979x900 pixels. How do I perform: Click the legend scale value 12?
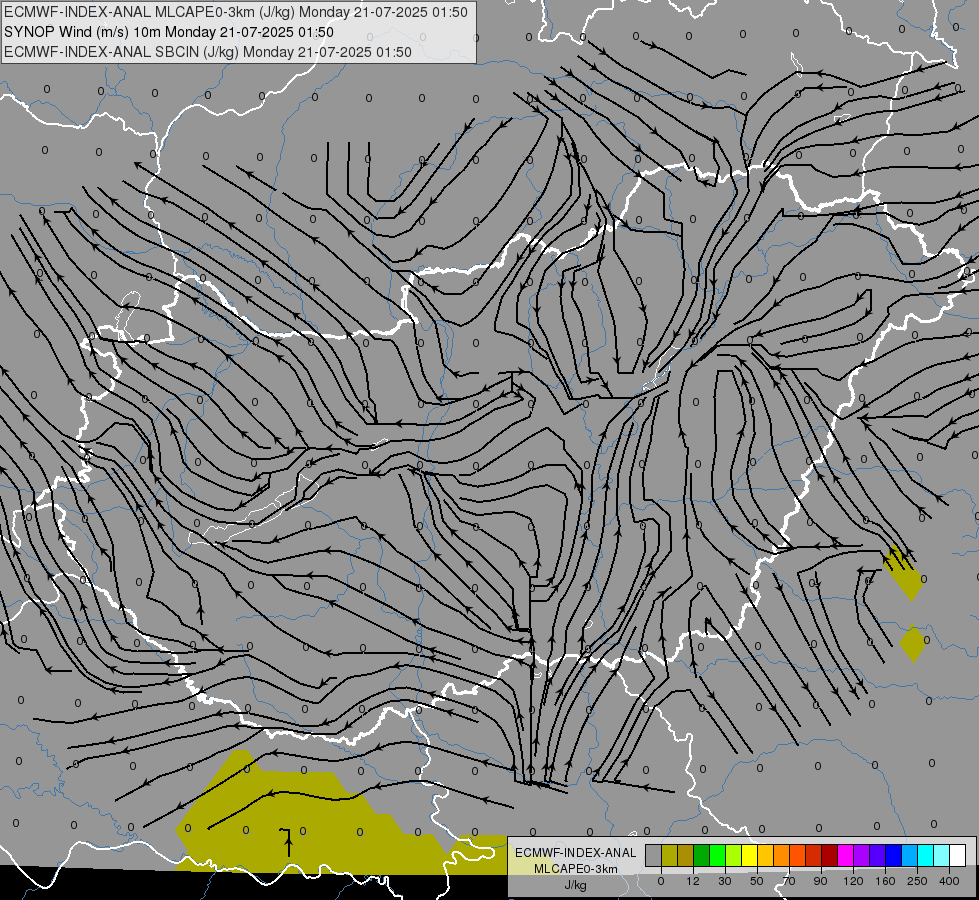pos(693,881)
